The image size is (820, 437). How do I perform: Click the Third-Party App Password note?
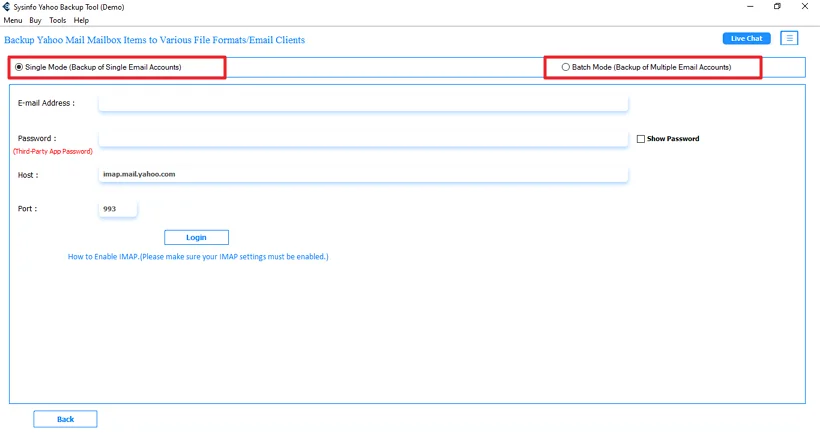point(53,152)
